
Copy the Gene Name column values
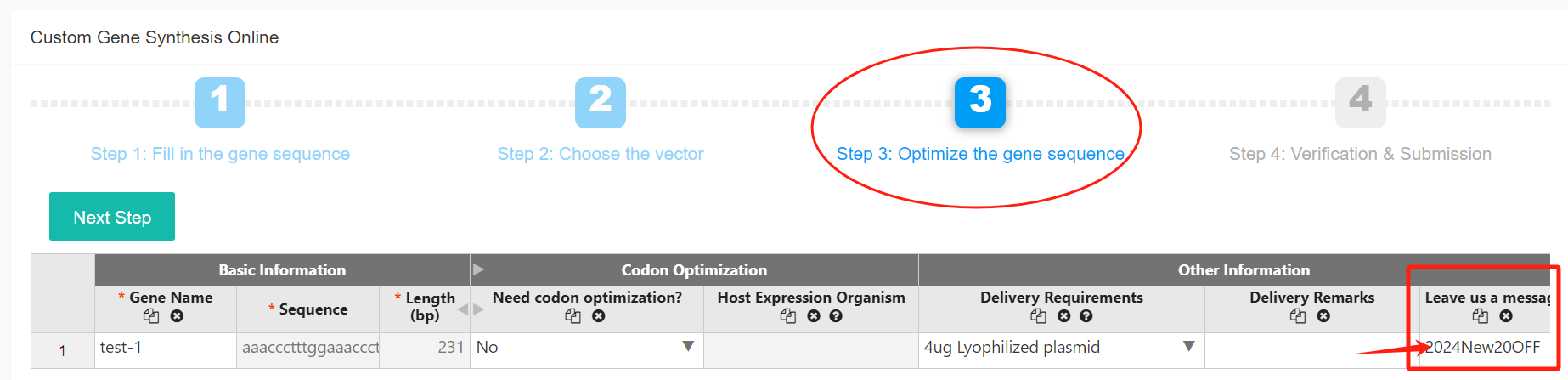point(151,316)
